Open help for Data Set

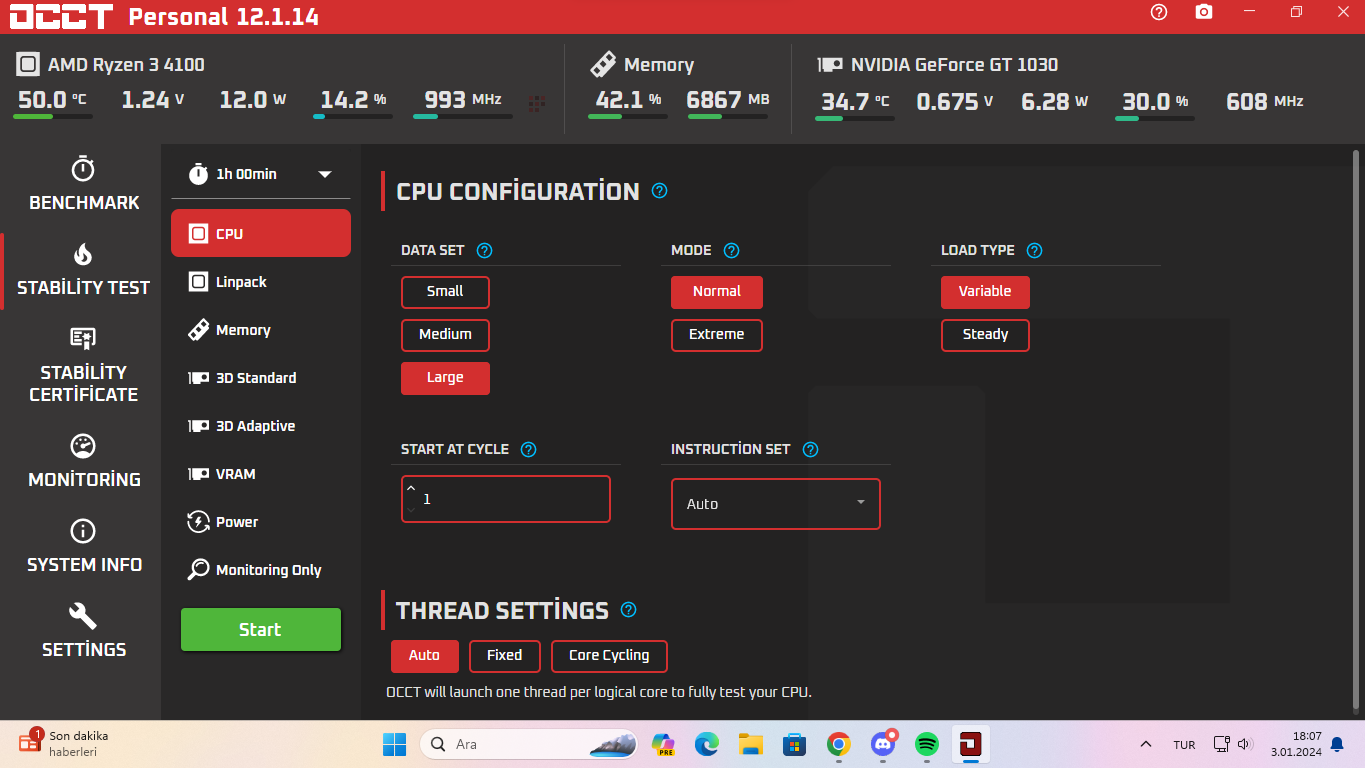[485, 251]
